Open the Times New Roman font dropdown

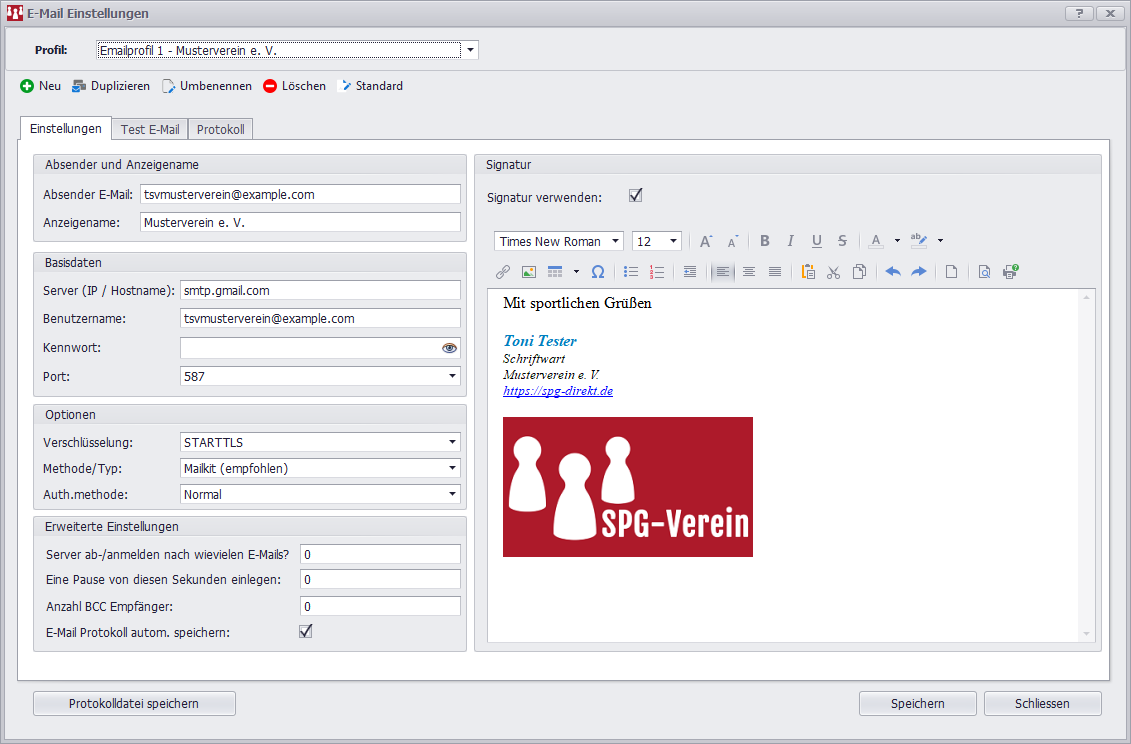pyautogui.click(x=615, y=241)
